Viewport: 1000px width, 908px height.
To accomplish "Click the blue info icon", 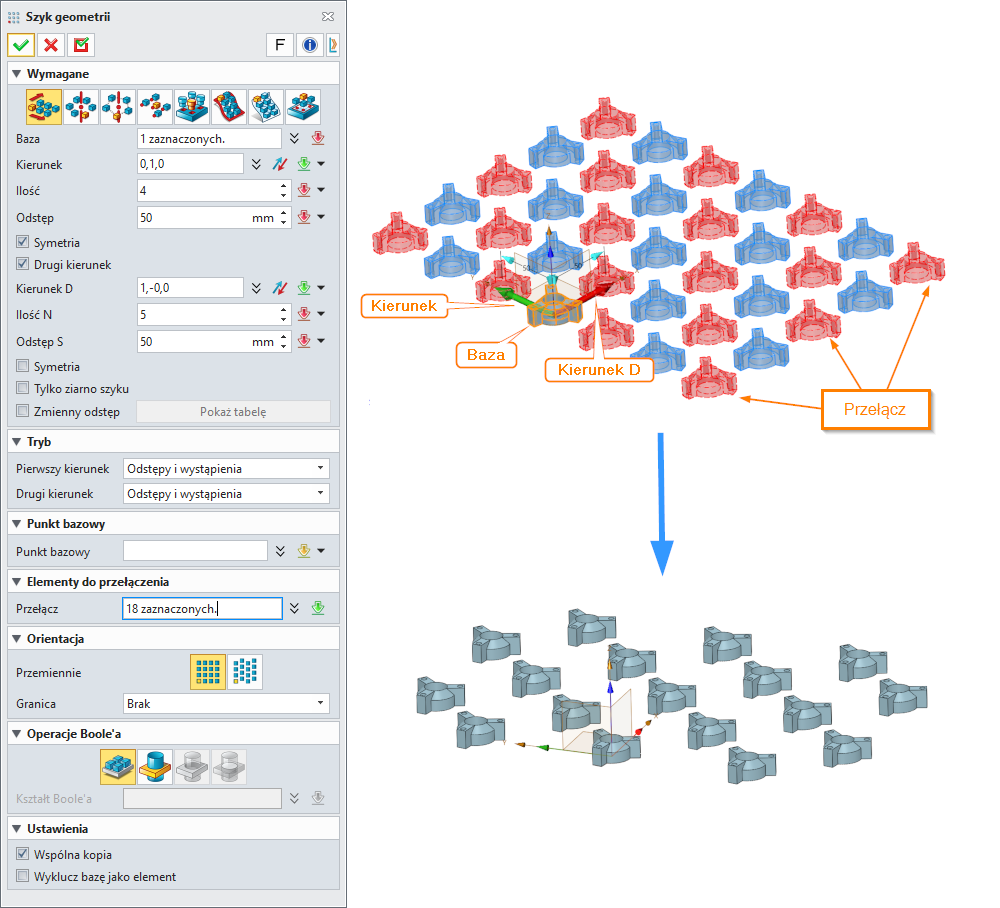I will coord(310,45).
